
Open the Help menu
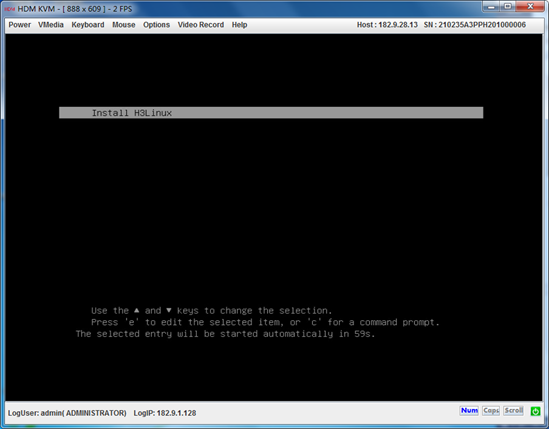click(x=239, y=25)
